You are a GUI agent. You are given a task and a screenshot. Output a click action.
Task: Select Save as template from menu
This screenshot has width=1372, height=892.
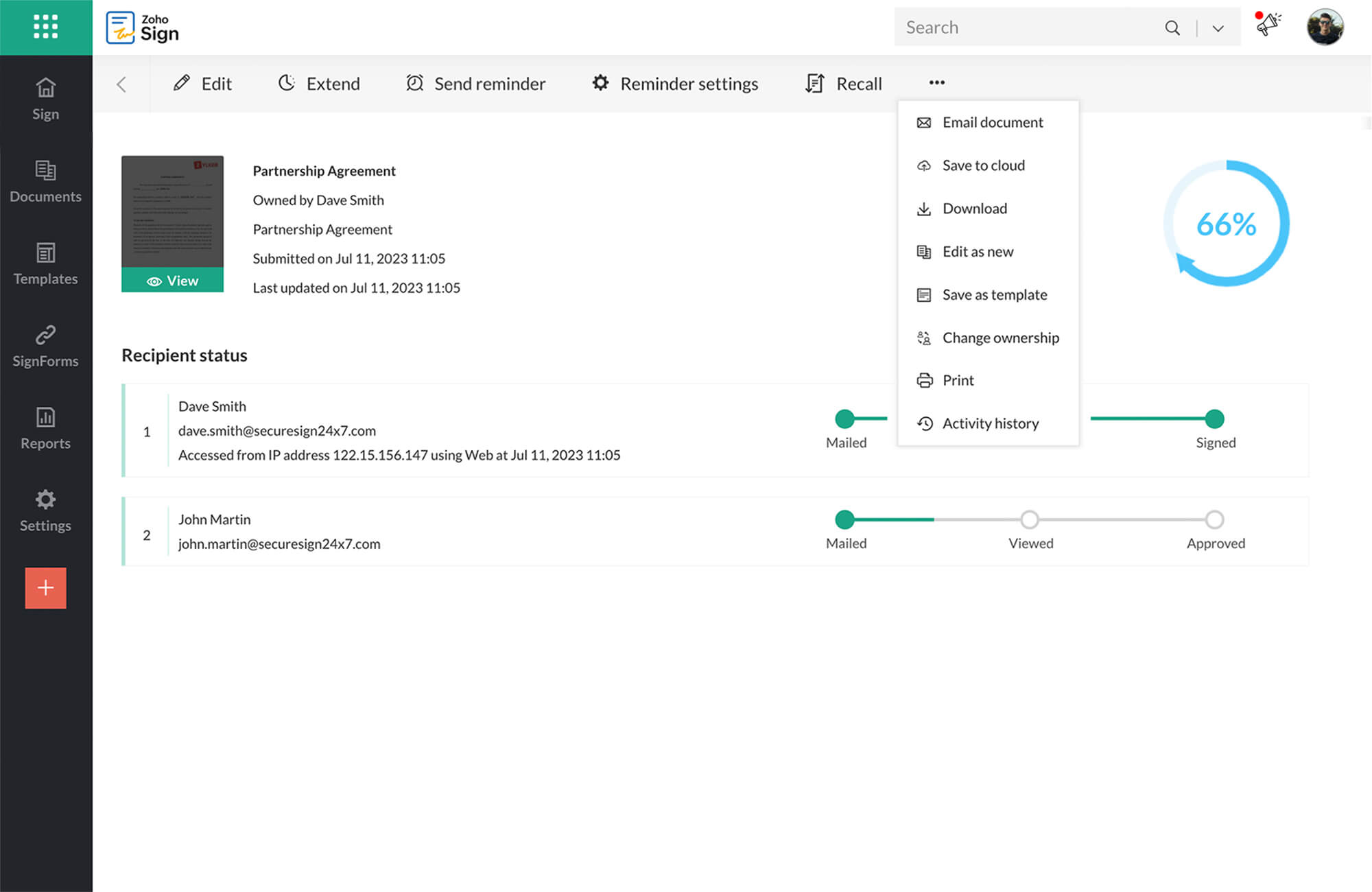(x=994, y=294)
